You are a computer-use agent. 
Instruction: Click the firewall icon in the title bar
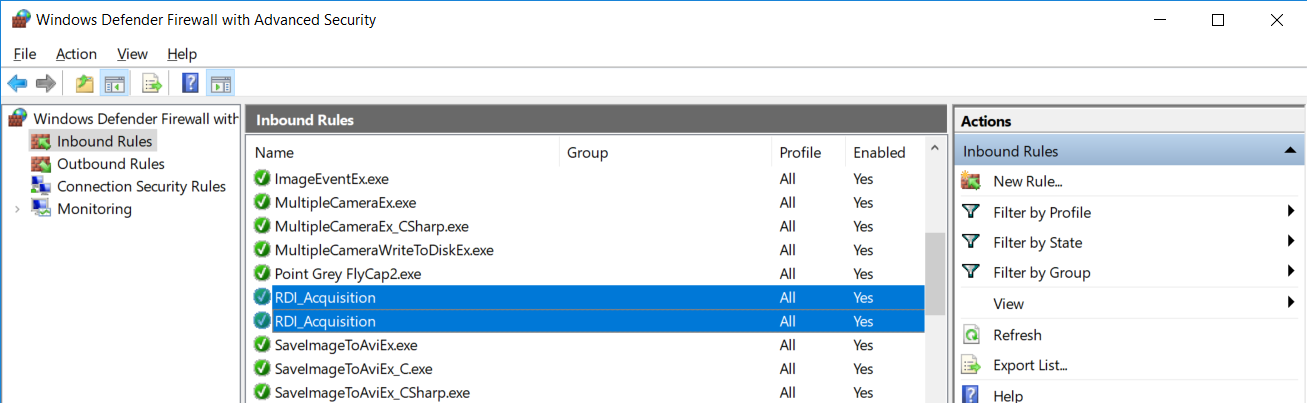(x=21, y=19)
